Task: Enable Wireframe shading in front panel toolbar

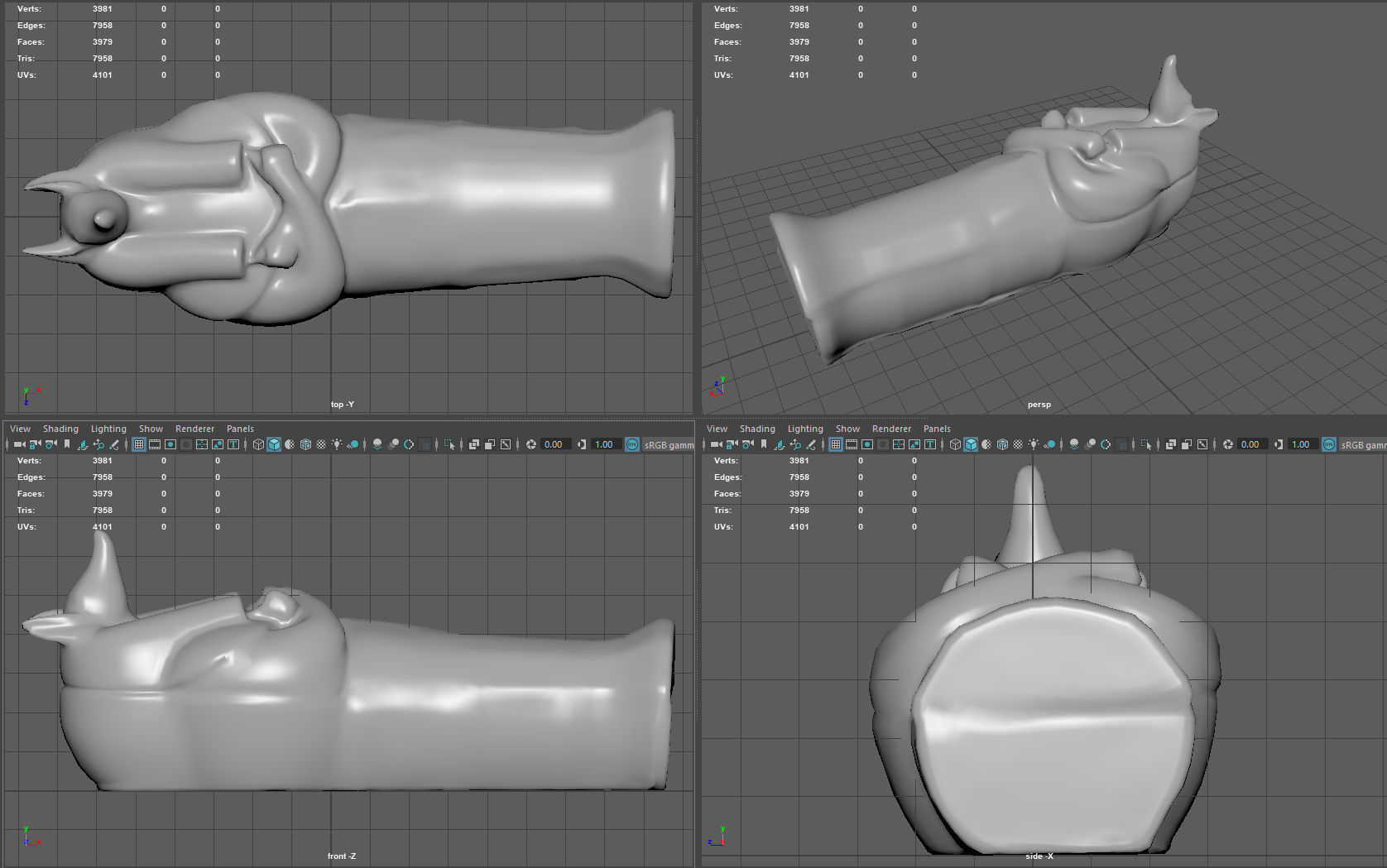Action: [258, 444]
